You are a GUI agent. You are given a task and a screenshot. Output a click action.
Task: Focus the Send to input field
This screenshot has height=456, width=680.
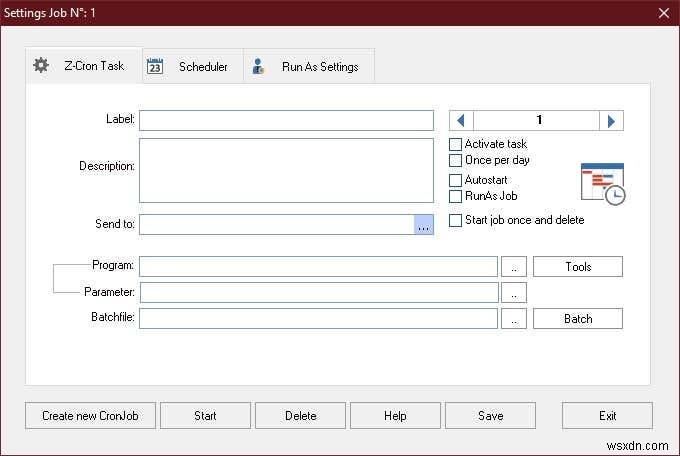[277, 225]
